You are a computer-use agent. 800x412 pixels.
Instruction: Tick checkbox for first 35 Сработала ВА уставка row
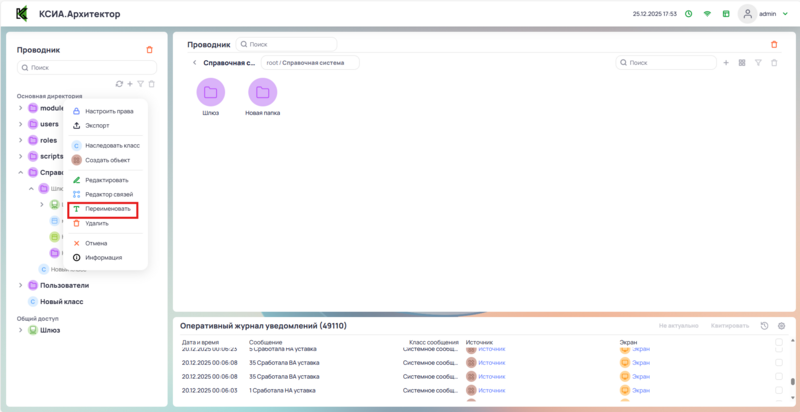pos(779,362)
